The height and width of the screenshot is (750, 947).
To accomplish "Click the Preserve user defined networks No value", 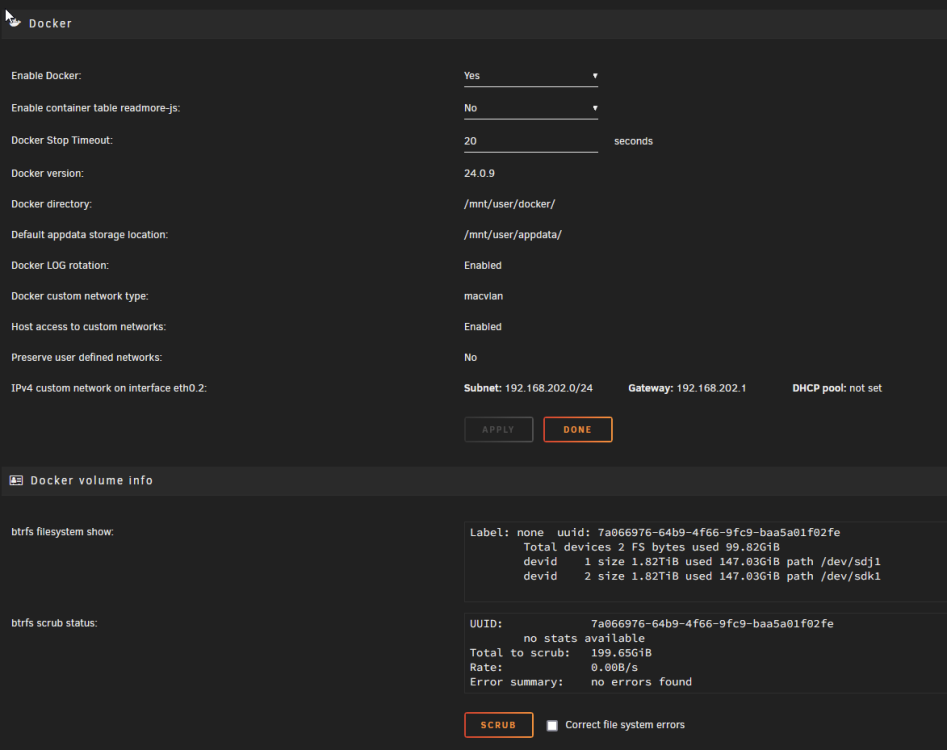I will pyautogui.click(x=470, y=357).
